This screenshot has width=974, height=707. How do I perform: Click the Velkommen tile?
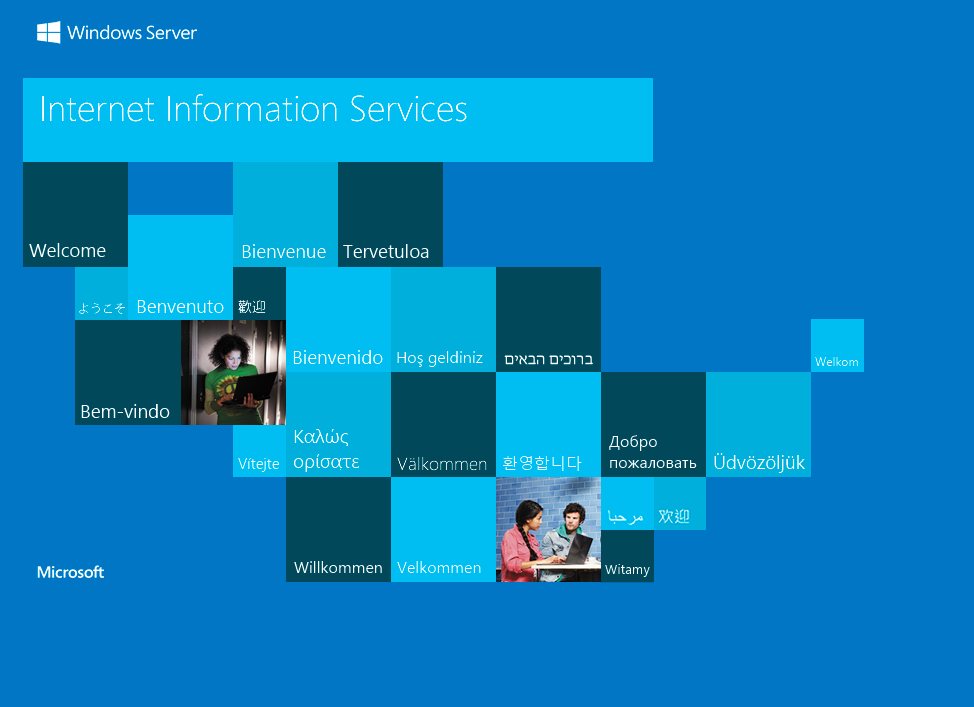[443, 530]
